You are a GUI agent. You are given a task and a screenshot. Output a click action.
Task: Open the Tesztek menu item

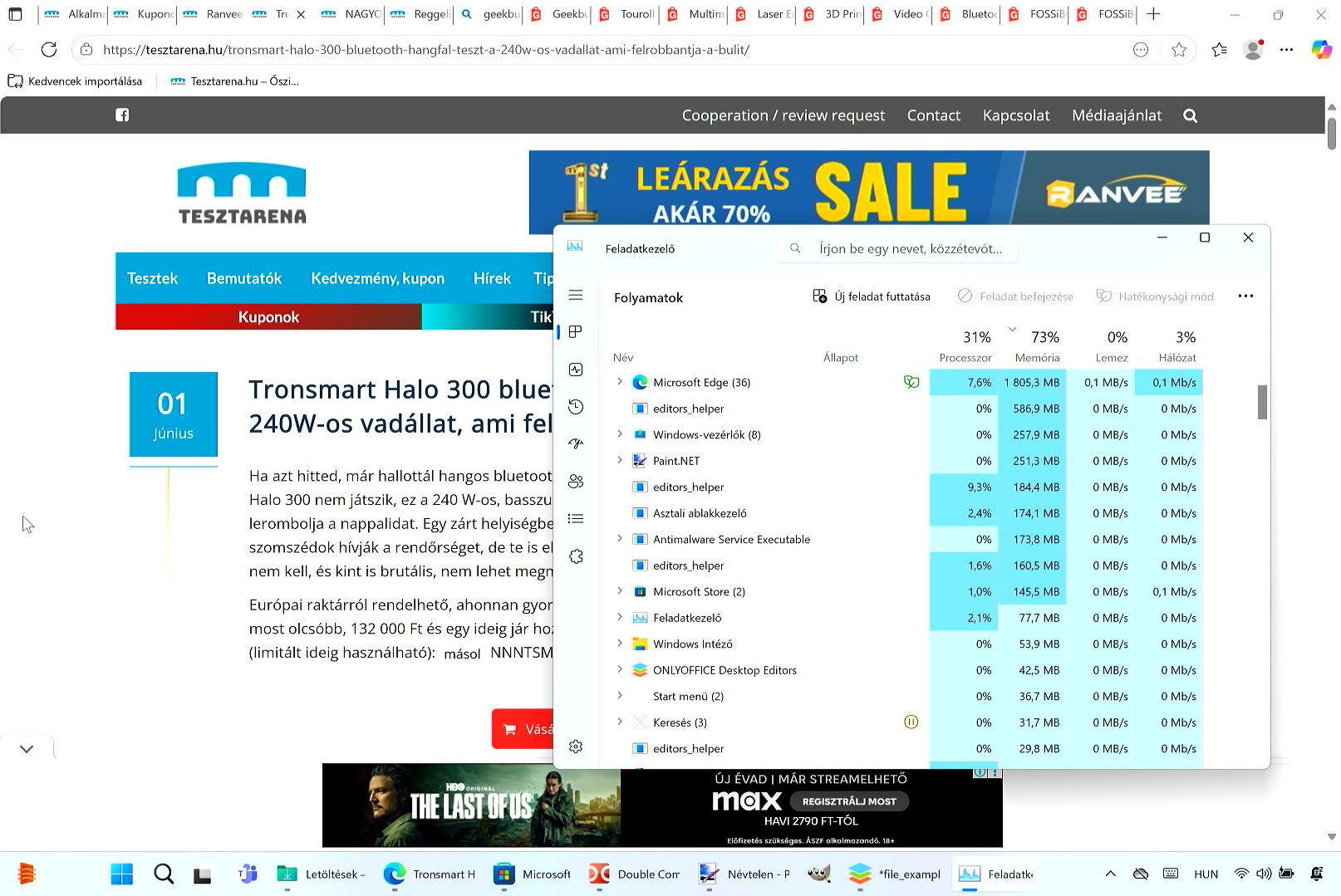pos(152,278)
